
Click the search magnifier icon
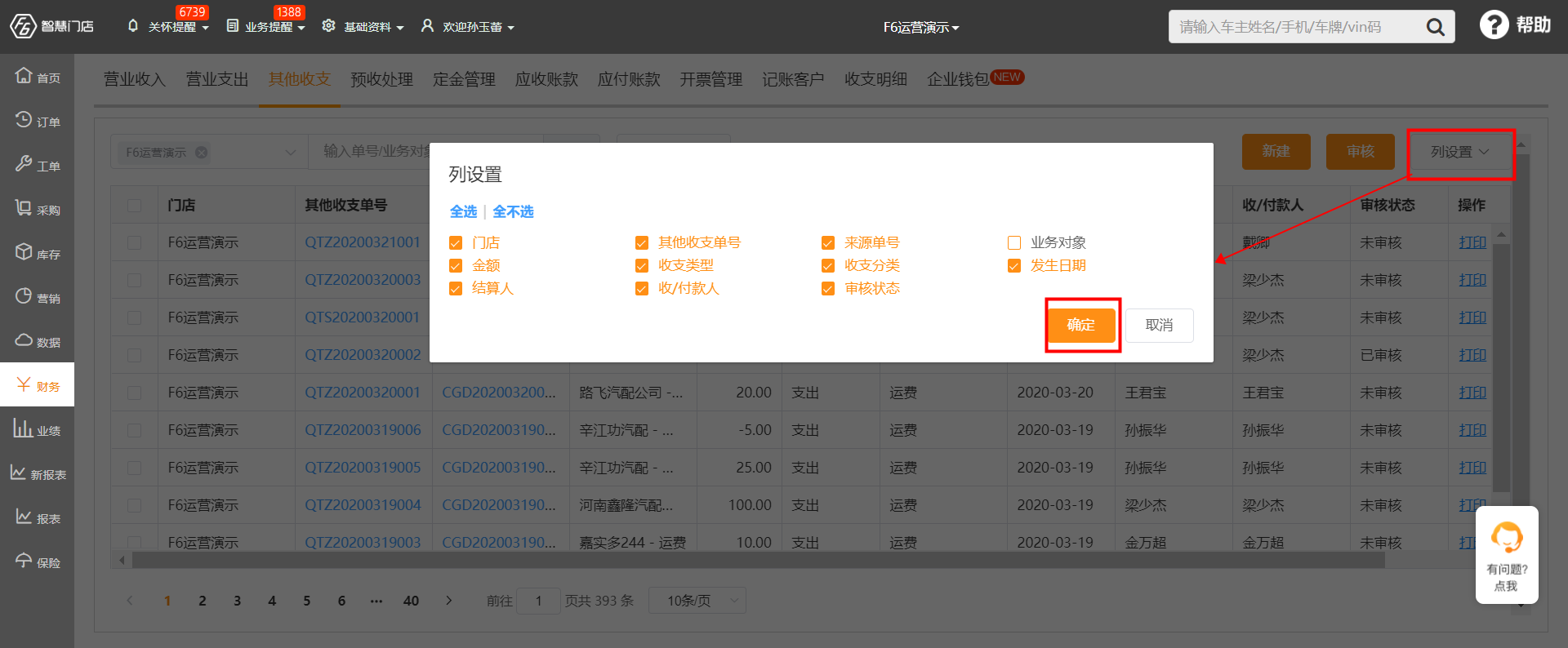[x=1435, y=27]
